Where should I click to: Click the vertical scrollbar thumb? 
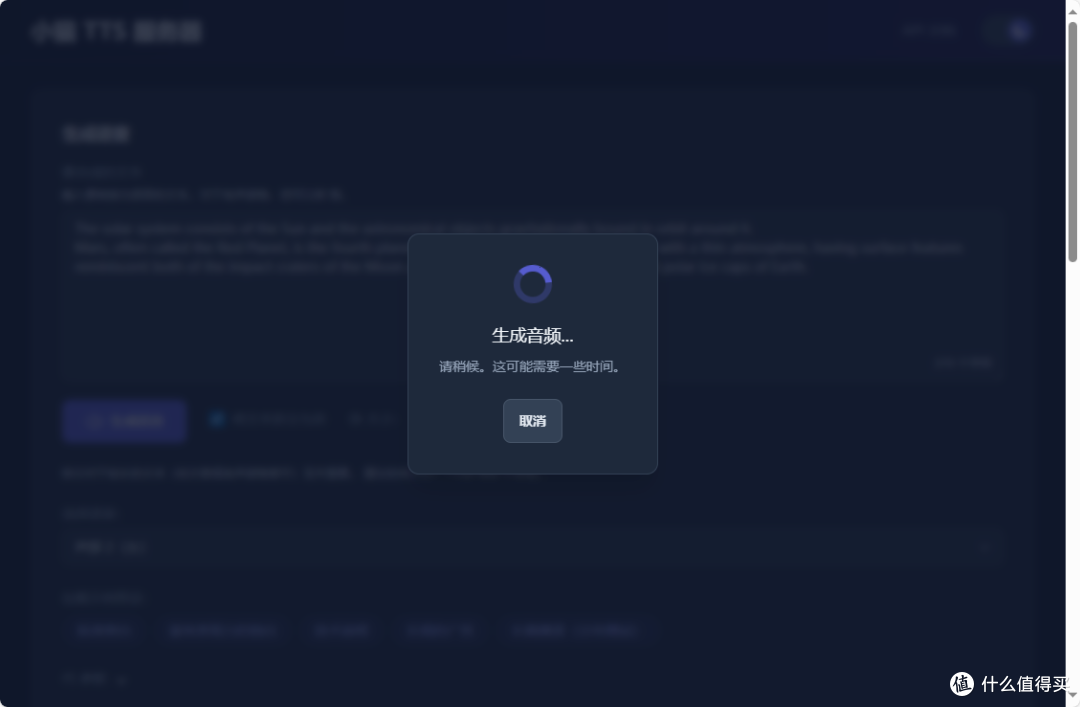1072,141
